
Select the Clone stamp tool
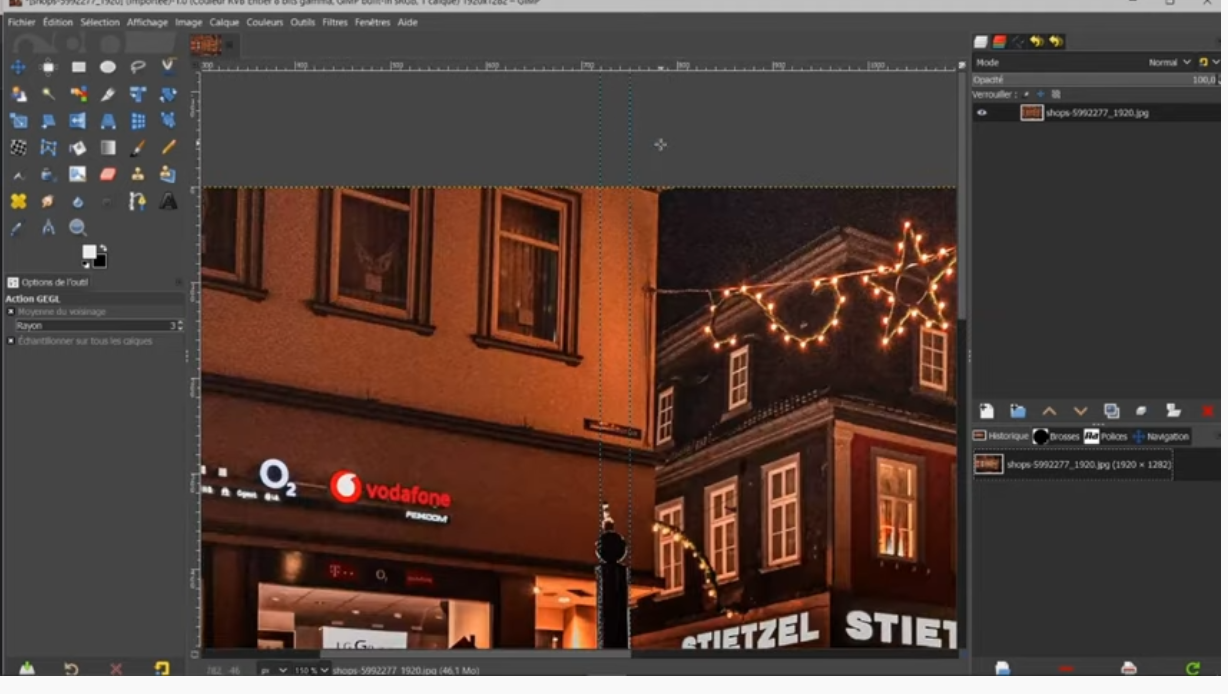tap(138, 174)
